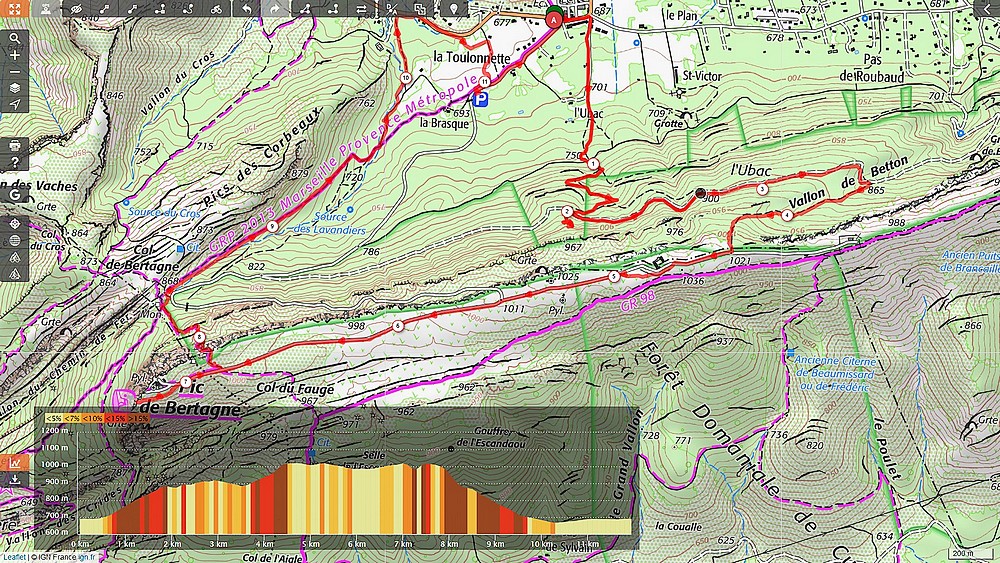Undo the last route edit
Viewport: 1000px width, 563px height.
pos(246,8)
